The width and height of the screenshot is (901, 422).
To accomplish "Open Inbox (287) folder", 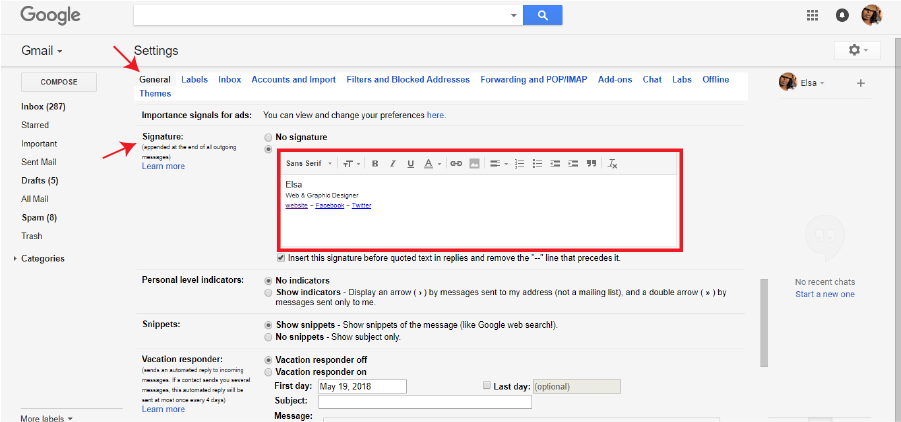I will pyautogui.click(x=43, y=107).
